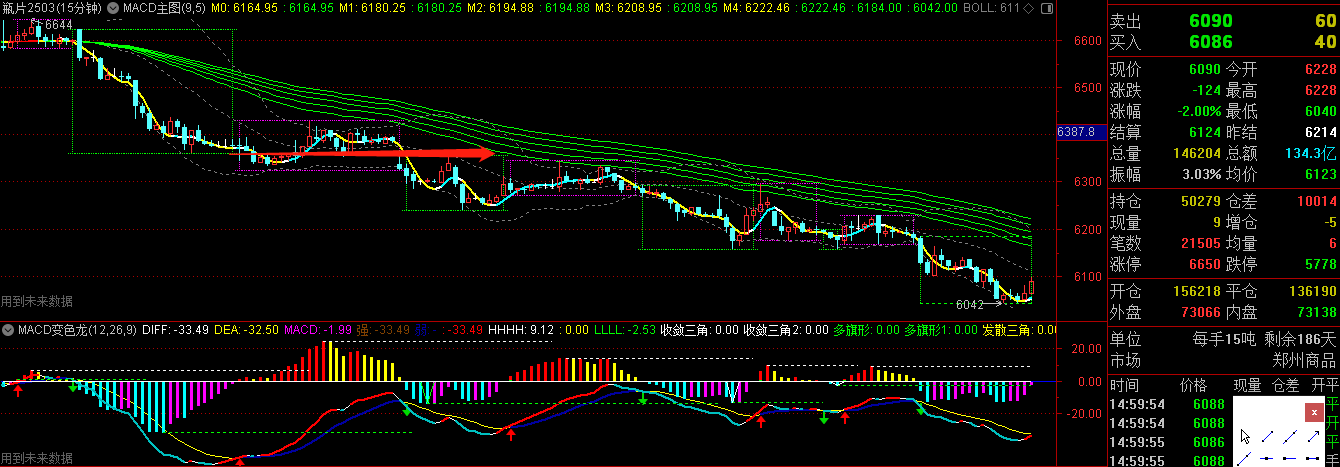
Task: Click the 每手15吨 unit text
Action: (1223, 339)
